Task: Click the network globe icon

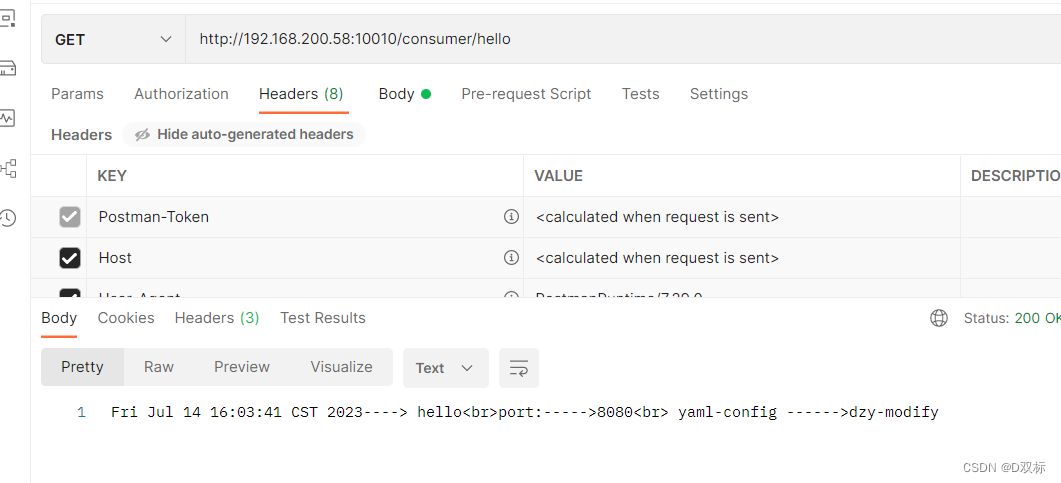Action: tap(939, 318)
